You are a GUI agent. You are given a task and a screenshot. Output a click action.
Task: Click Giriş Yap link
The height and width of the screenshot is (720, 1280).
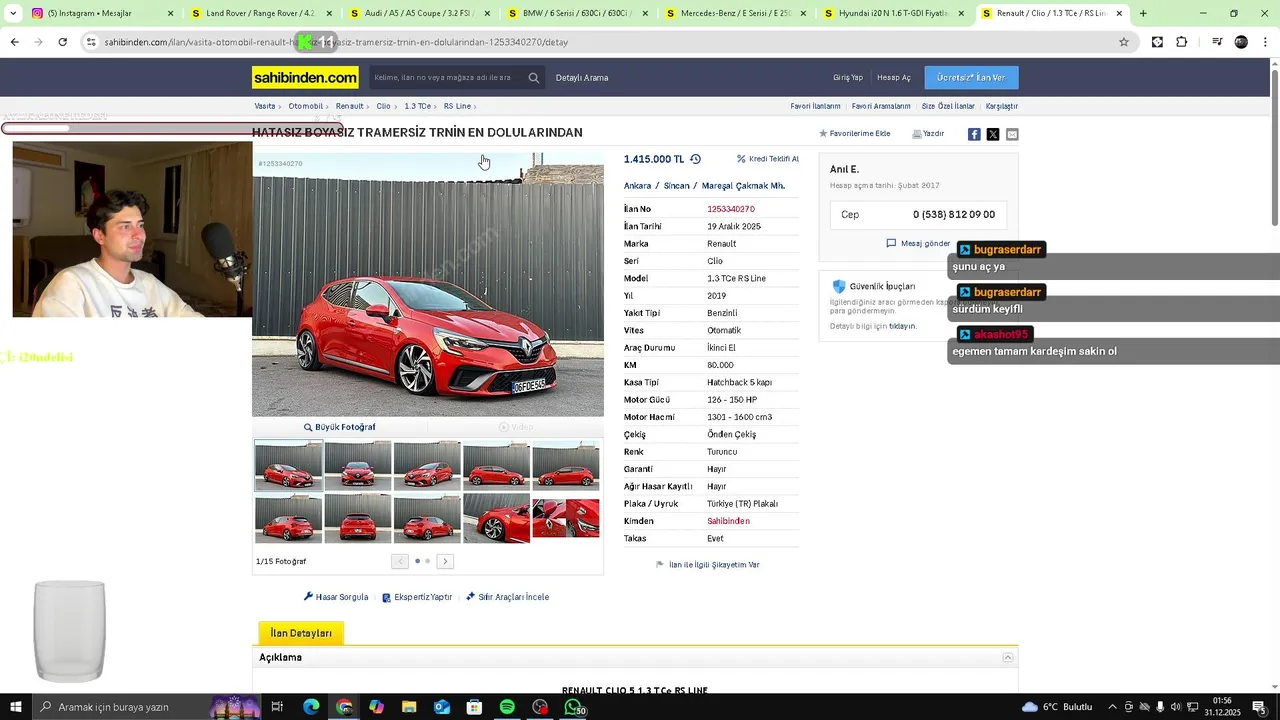[848, 78]
